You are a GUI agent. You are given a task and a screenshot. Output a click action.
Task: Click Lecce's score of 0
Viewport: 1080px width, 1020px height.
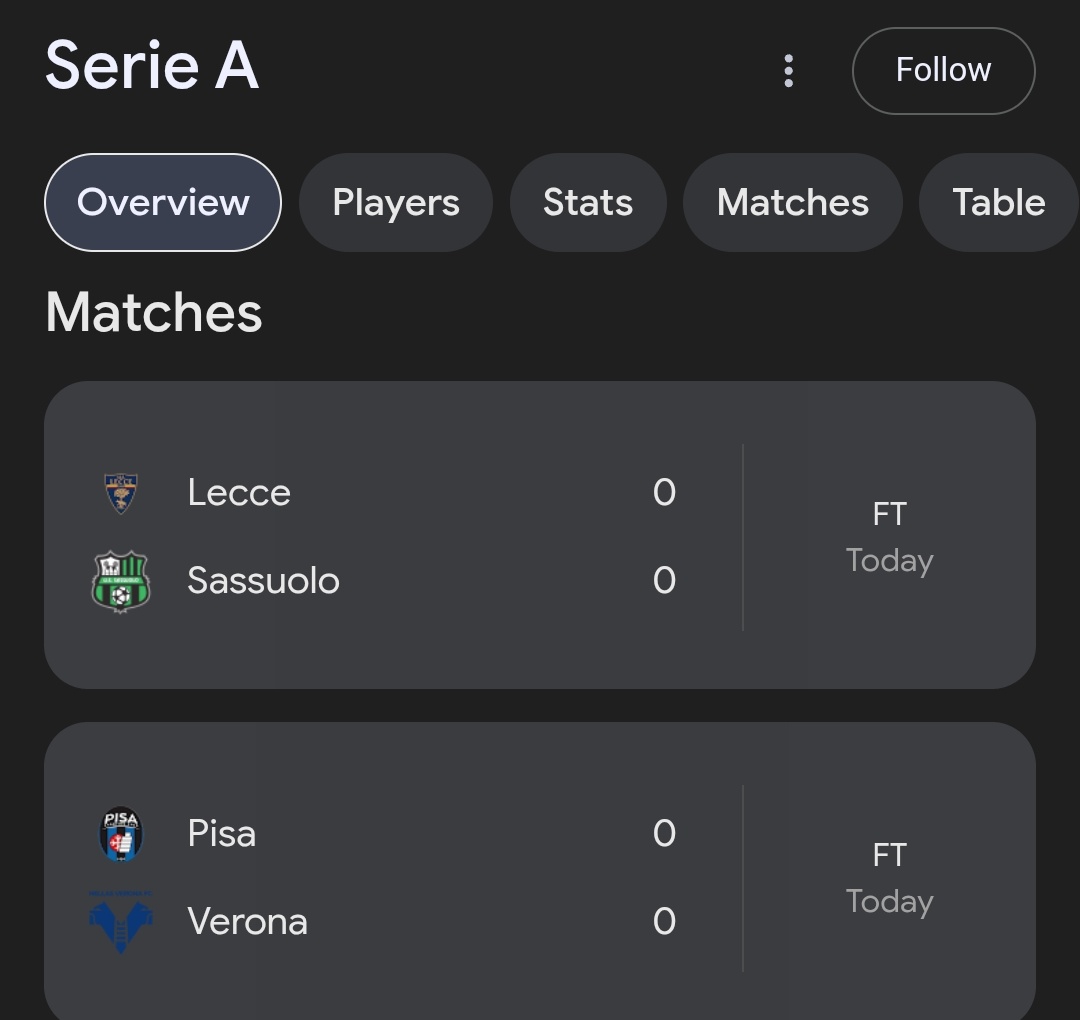coord(664,493)
